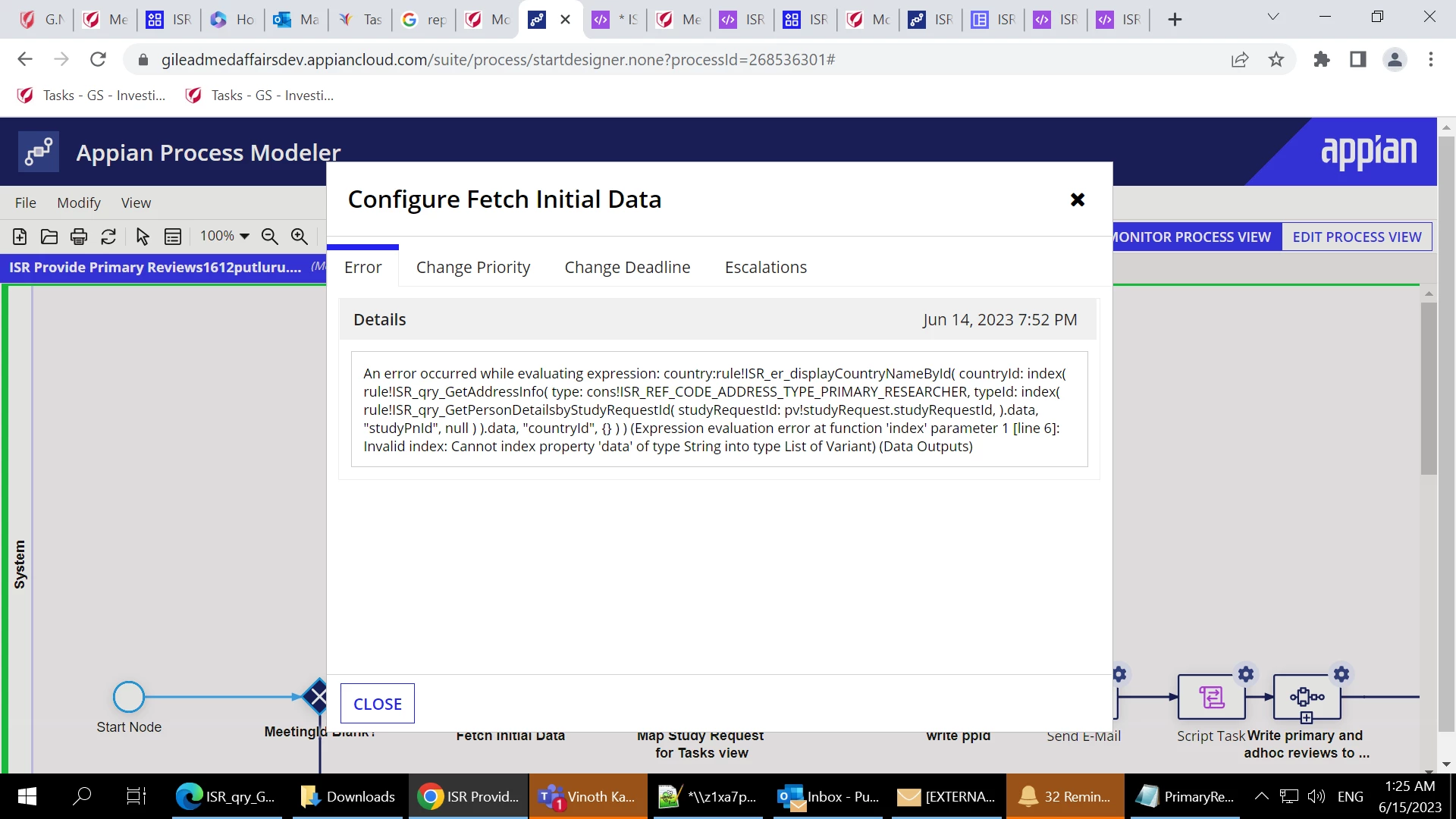Click the Appian Process Modeler logo icon
This screenshot has width=1456, height=819.
(x=39, y=152)
